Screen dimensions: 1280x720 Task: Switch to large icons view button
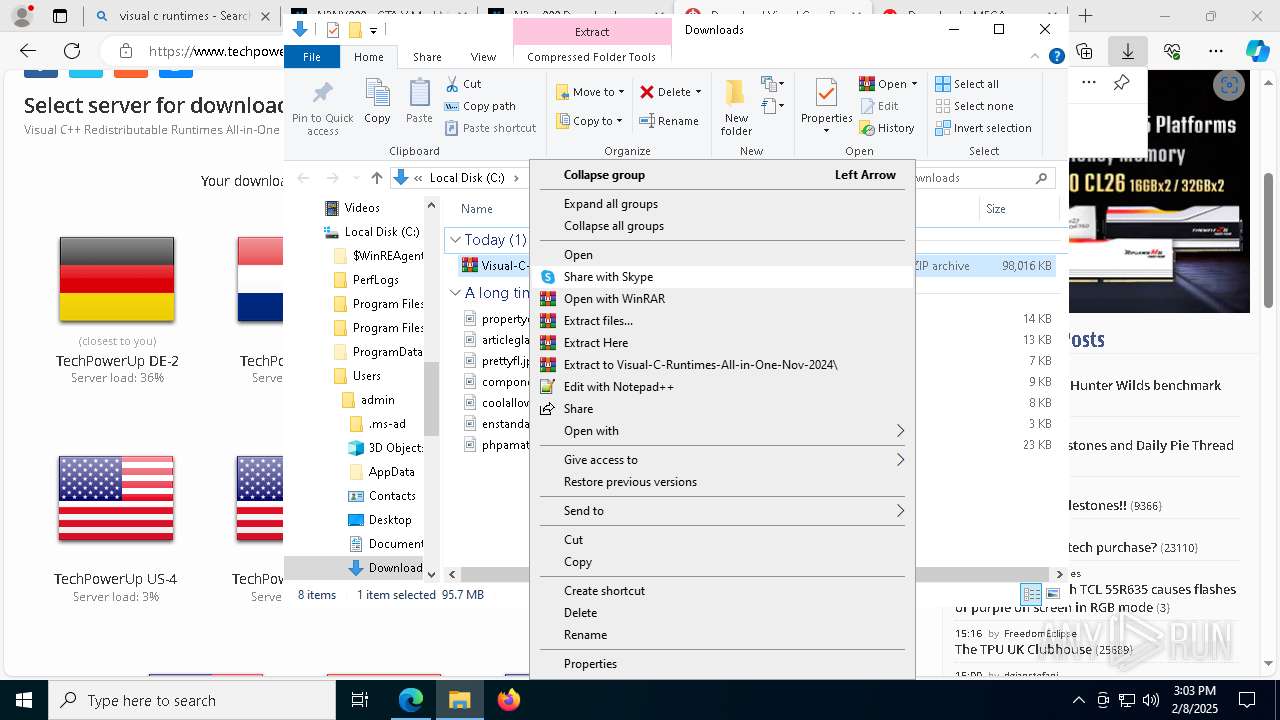1052,594
